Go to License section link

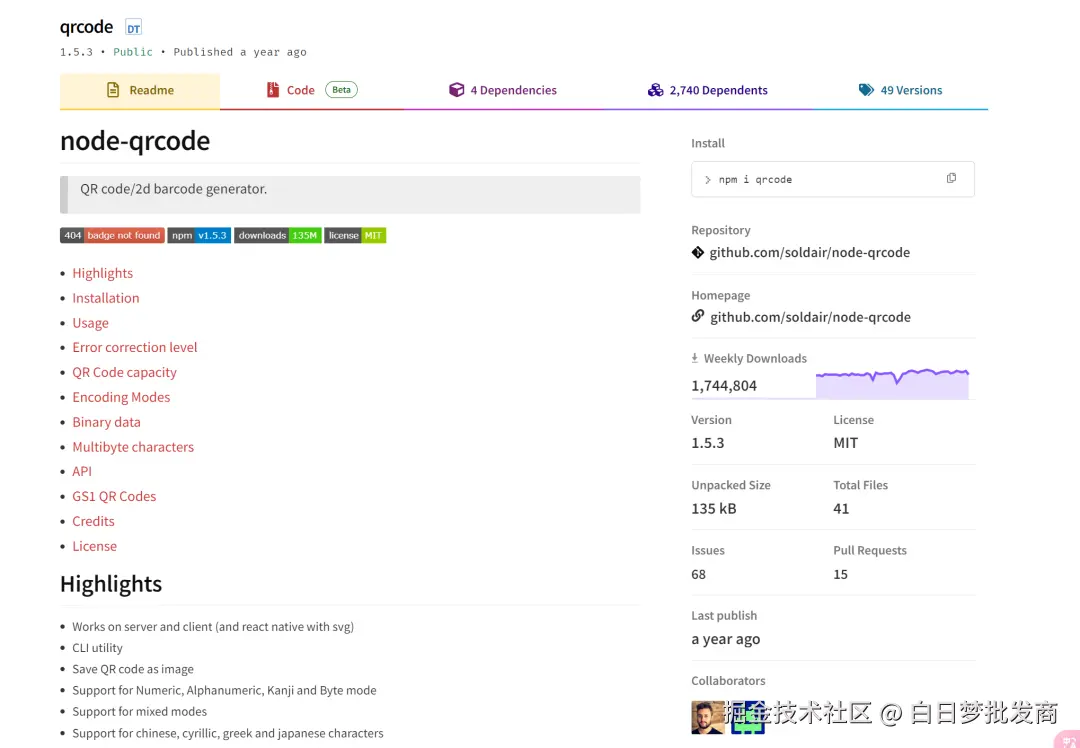(x=94, y=546)
